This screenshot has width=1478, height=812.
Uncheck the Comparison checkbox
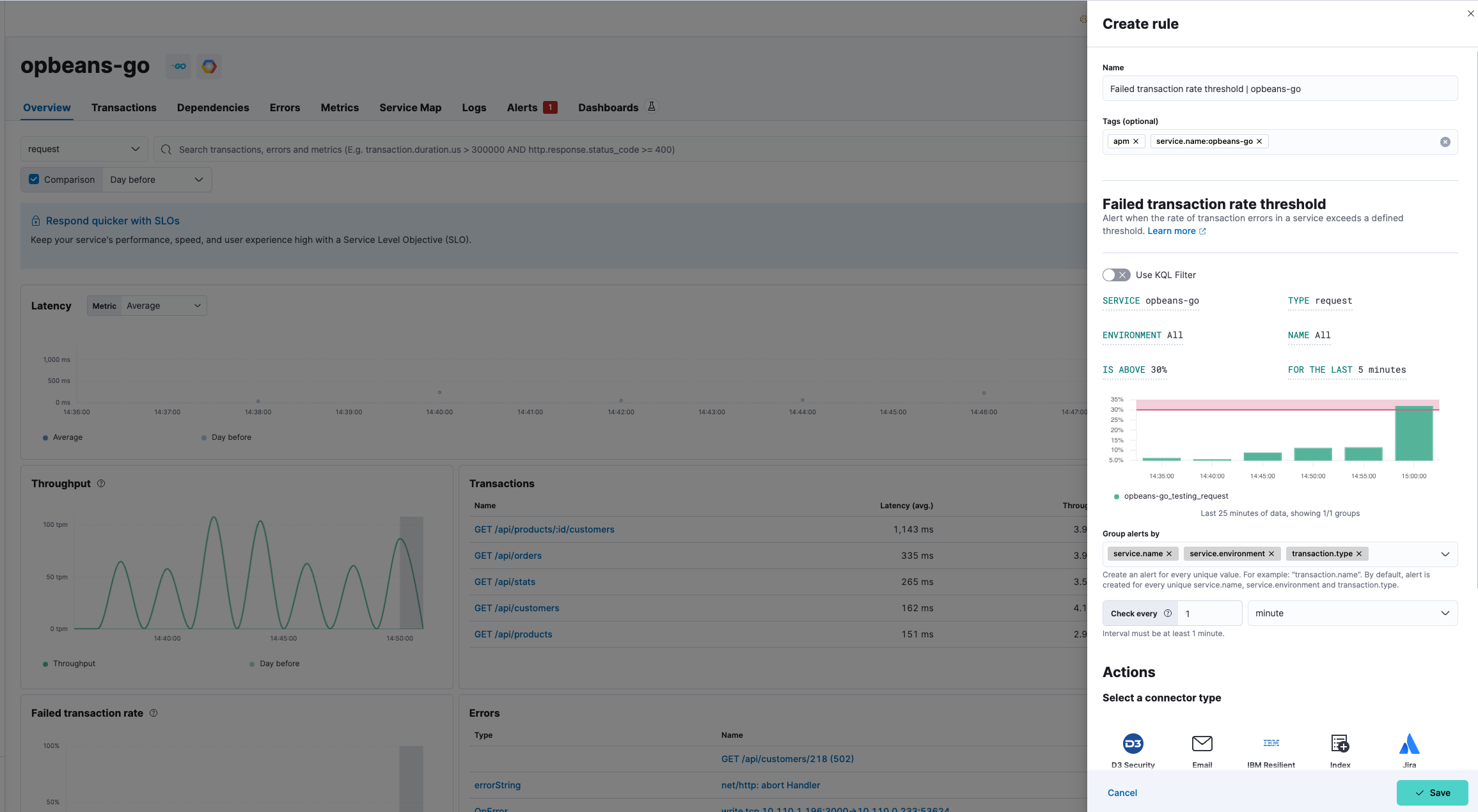[x=35, y=180]
